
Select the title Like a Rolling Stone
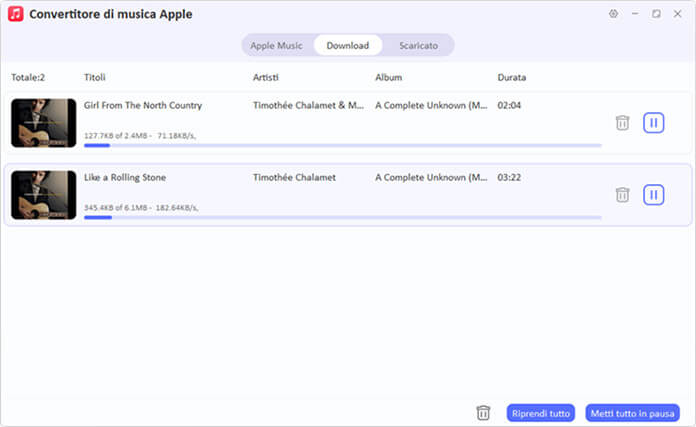pyautogui.click(x=125, y=177)
